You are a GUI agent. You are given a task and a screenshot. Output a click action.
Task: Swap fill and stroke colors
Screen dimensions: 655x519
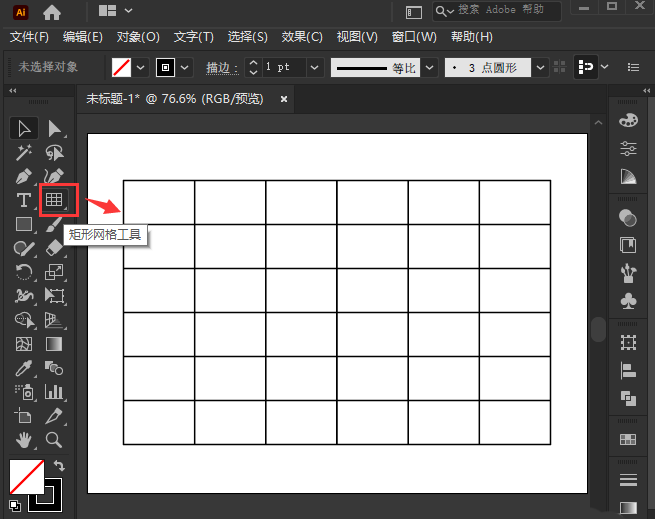point(59,465)
